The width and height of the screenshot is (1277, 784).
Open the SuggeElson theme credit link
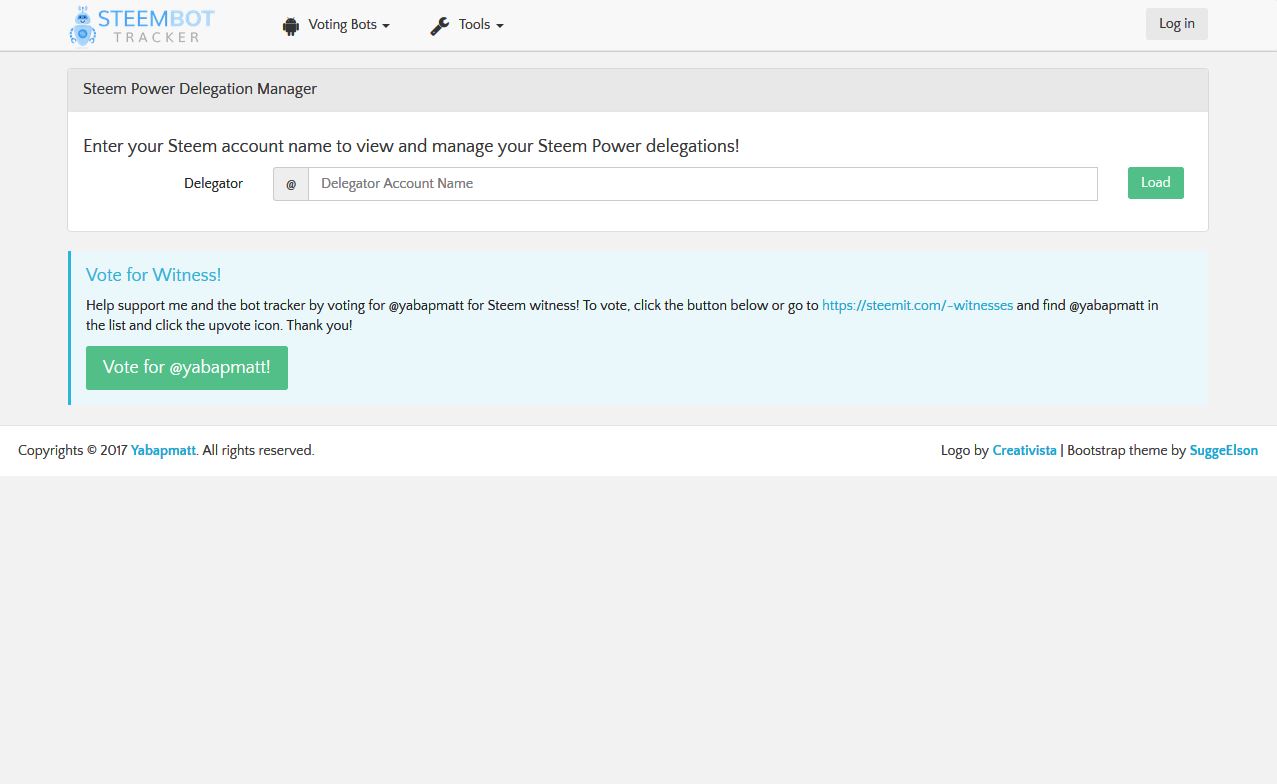pos(1224,450)
